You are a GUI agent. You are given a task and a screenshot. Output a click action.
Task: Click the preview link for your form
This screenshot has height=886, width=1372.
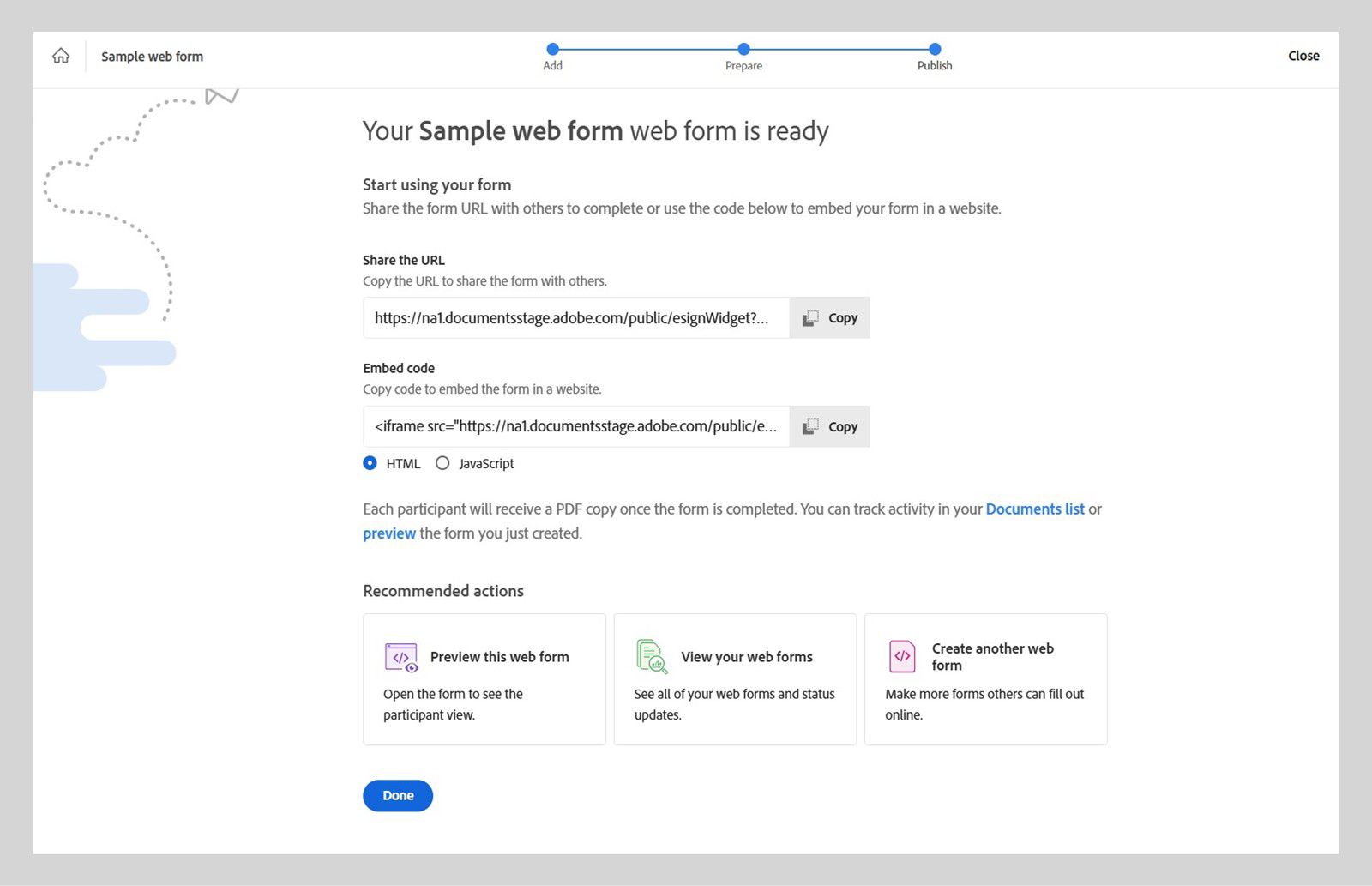pyautogui.click(x=388, y=533)
